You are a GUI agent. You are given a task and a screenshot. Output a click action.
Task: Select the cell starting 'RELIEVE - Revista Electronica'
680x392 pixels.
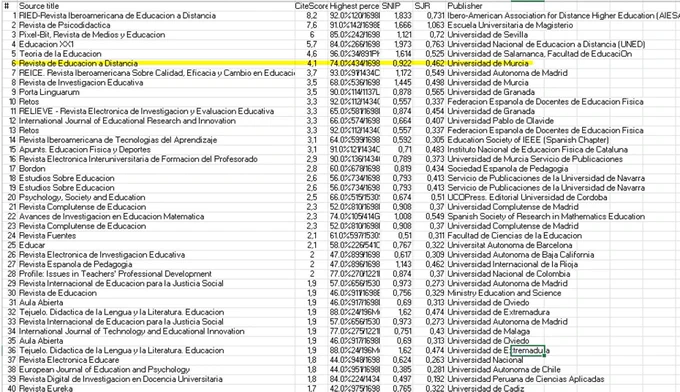pos(146,111)
